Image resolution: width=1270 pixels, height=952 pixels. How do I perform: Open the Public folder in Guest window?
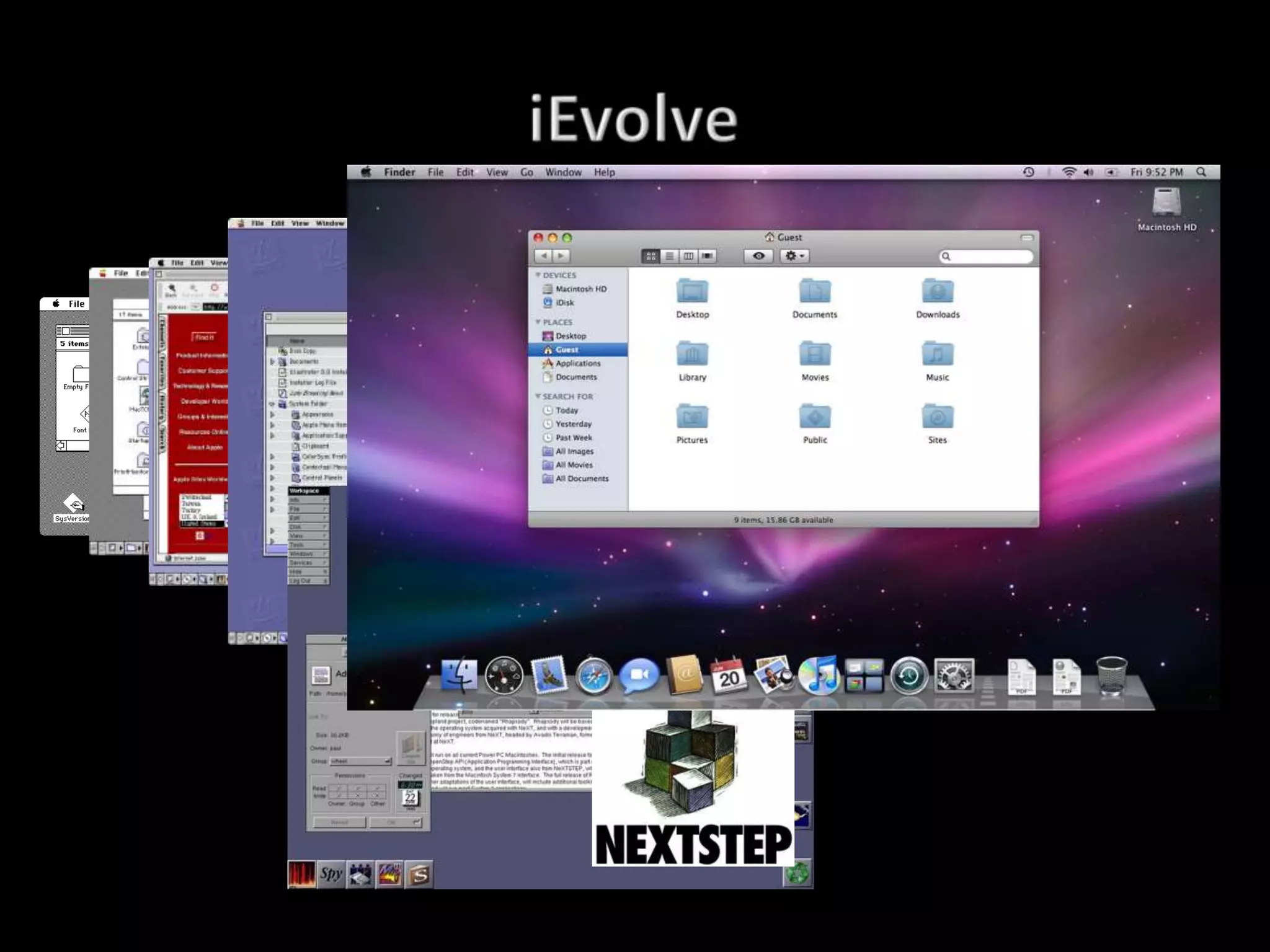(815, 416)
